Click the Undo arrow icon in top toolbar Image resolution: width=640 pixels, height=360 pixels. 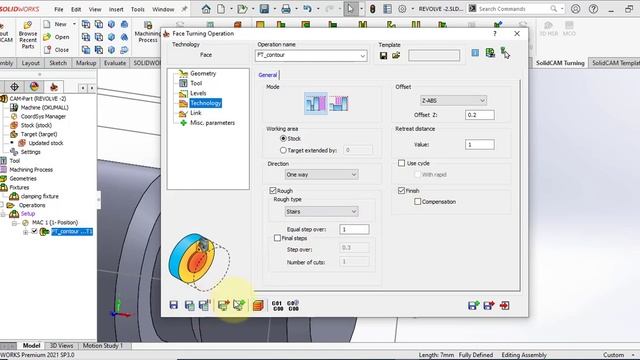[x=307, y=9]
